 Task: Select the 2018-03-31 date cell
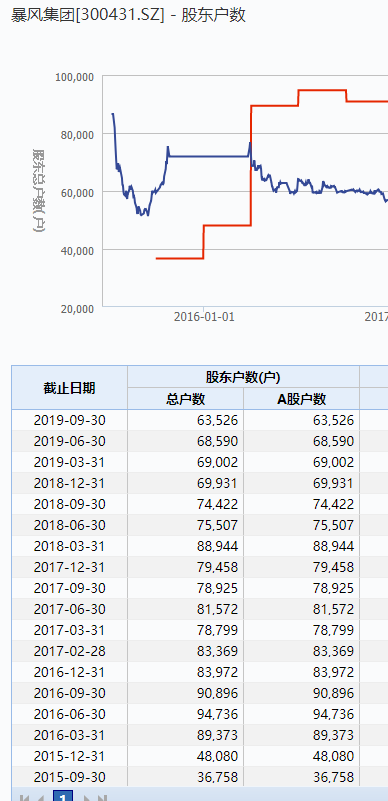coord(69,546)
